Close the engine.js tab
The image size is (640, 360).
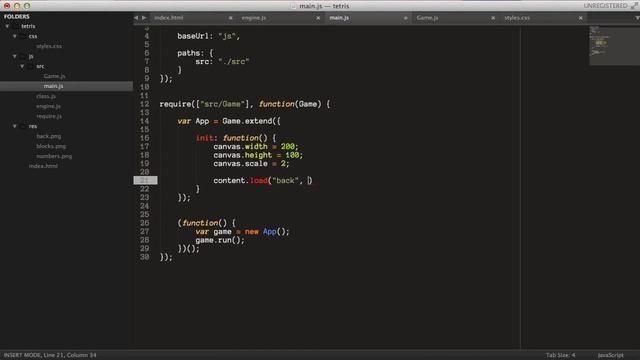[x=318, y=18]
